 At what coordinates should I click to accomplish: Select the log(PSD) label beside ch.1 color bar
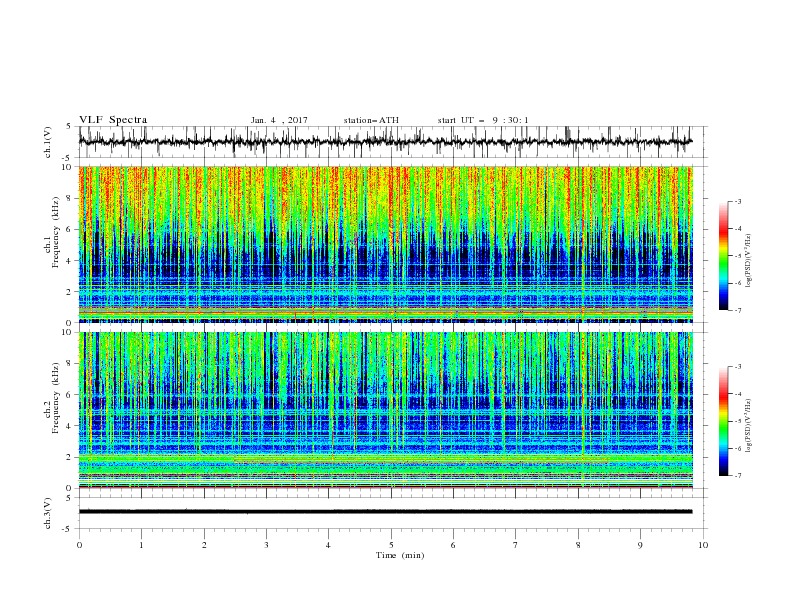coord(748,261)
